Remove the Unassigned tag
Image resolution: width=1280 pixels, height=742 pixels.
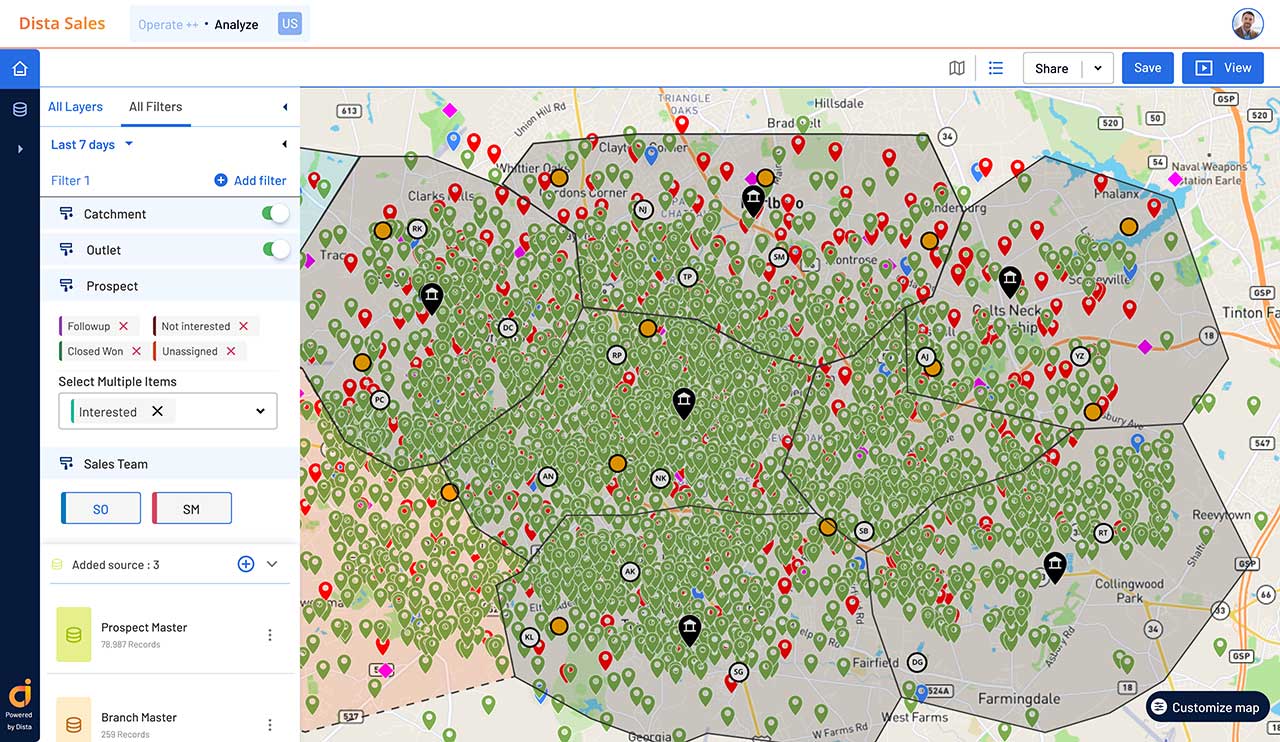tap(230, 351)
